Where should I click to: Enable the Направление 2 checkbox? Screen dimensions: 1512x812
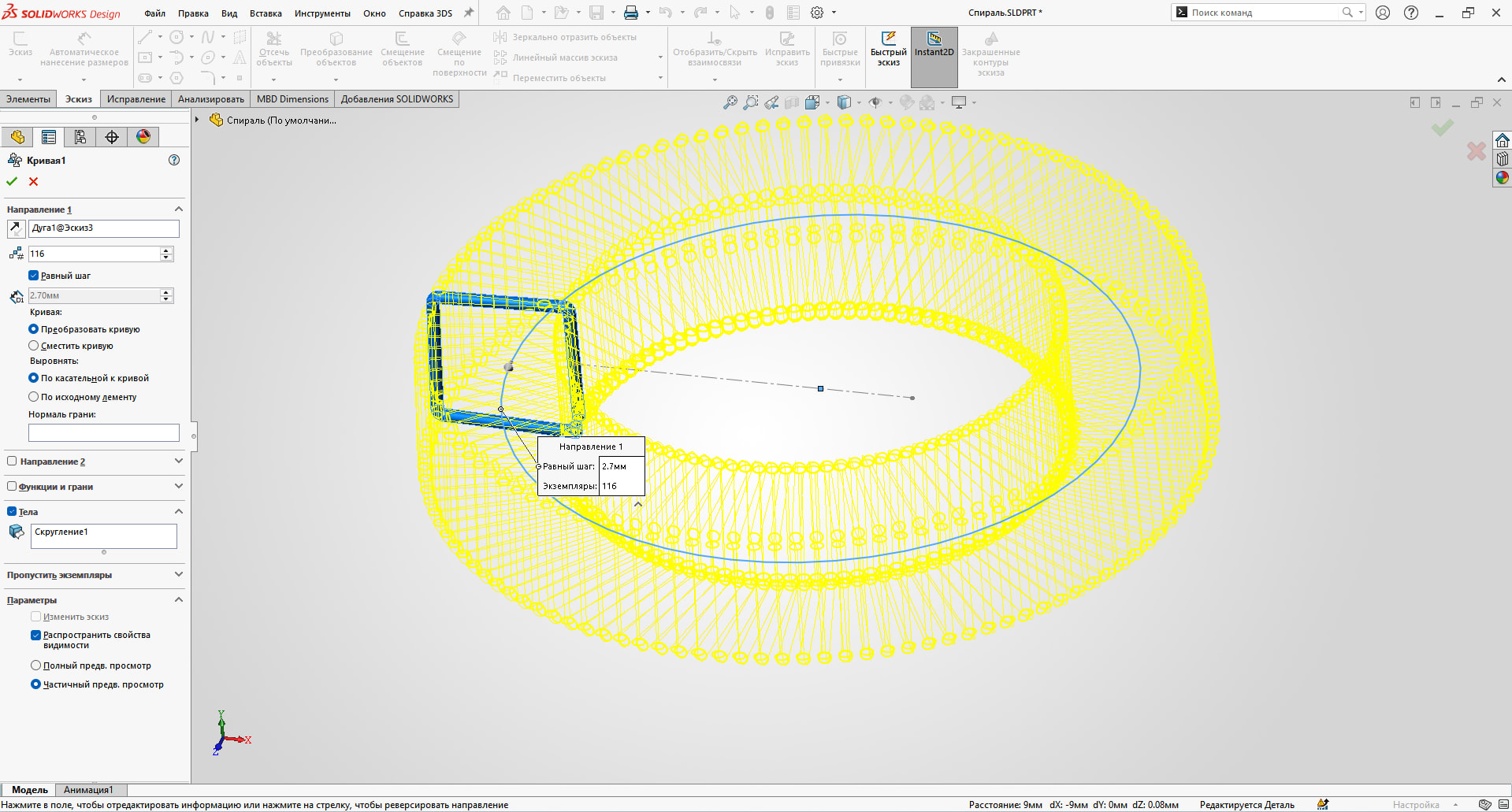[12, 462]
